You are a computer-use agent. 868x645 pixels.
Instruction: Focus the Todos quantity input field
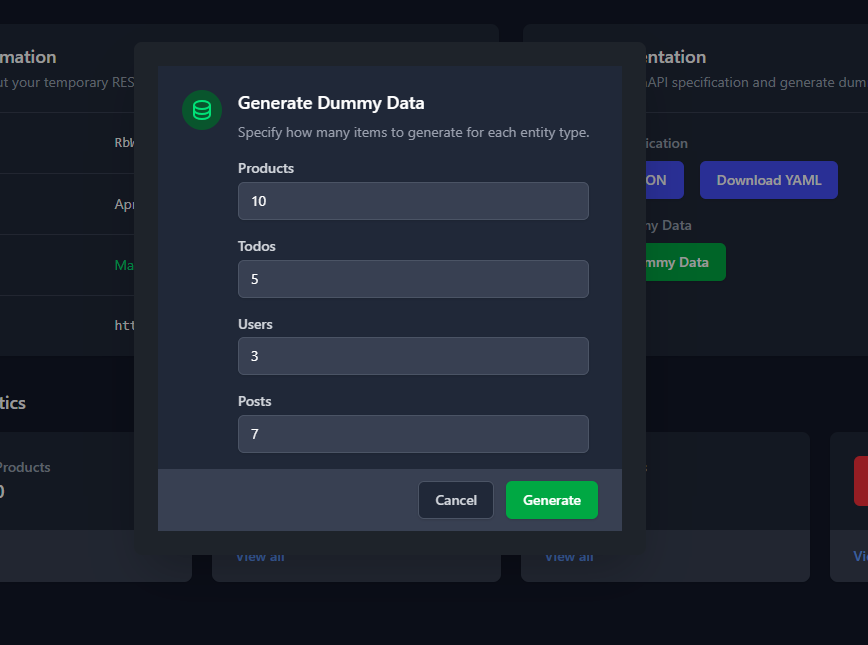click(x=413, y=279)
